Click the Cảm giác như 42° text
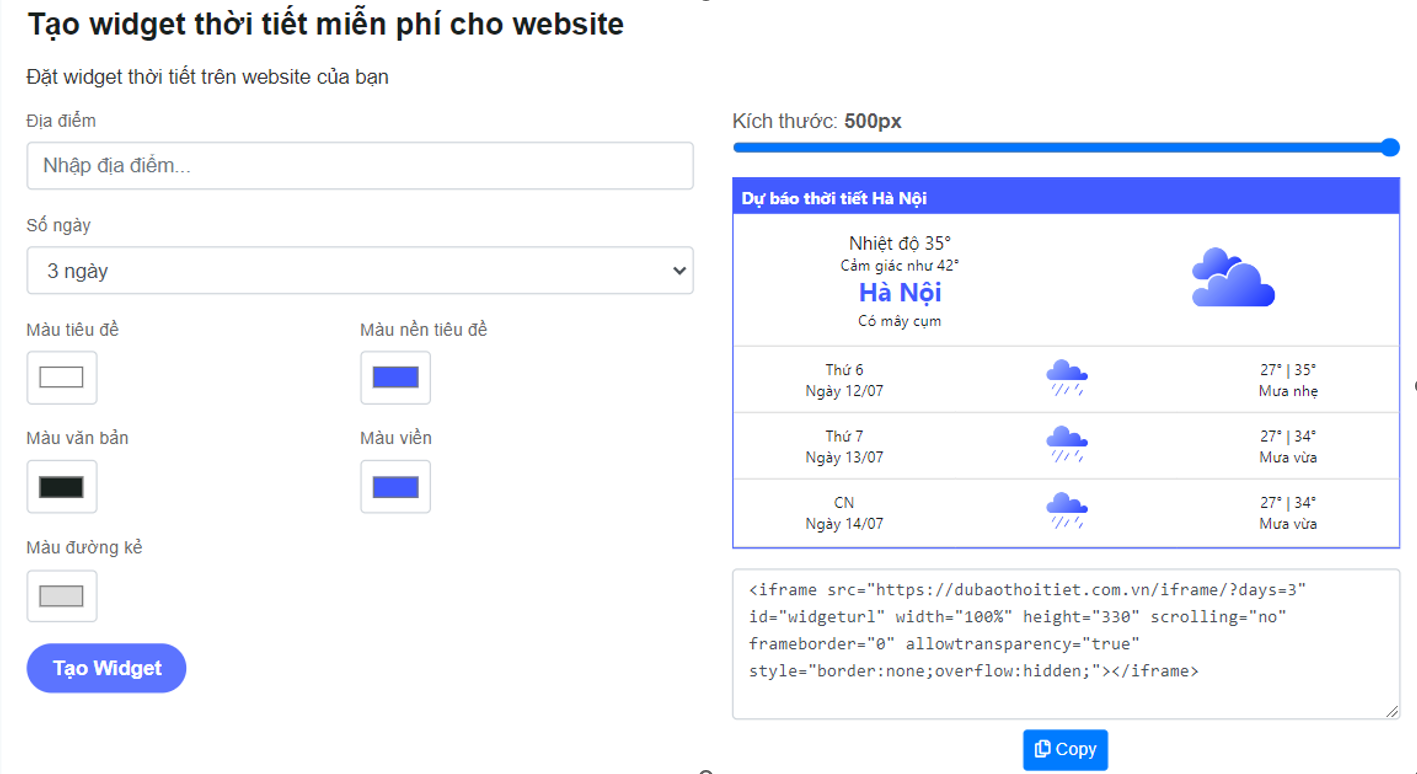Screen dimensions: 1417x774 tap(900, 266)
